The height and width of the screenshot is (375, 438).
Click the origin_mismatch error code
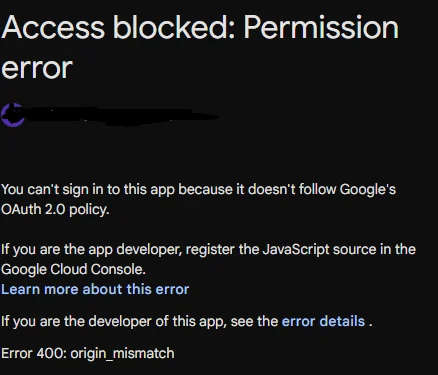(x=122, y=354)
